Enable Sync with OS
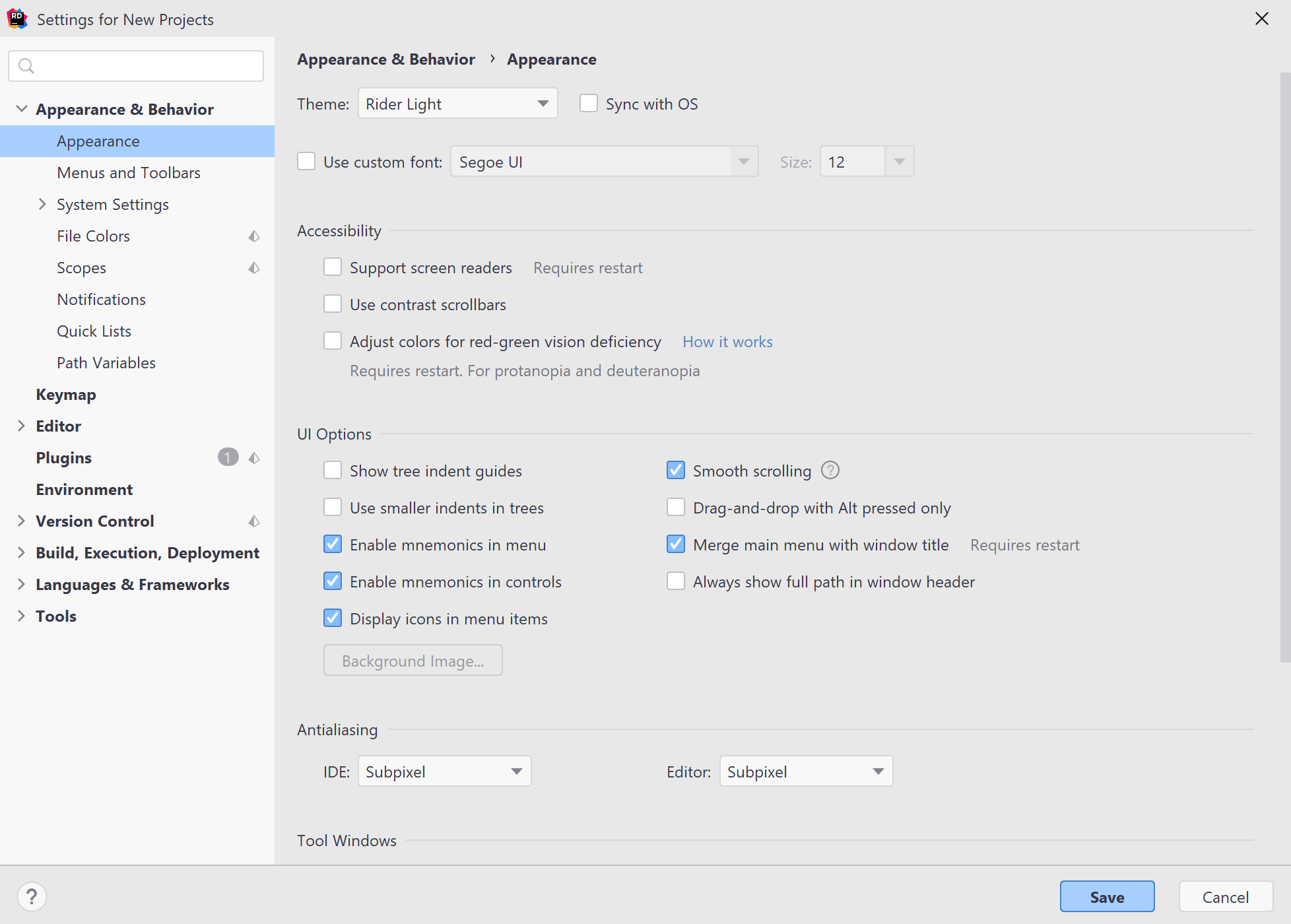 [x=588, y=103]
